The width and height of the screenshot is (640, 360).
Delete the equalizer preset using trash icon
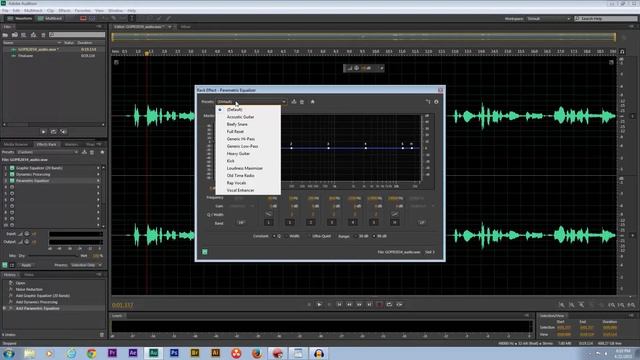302,102
